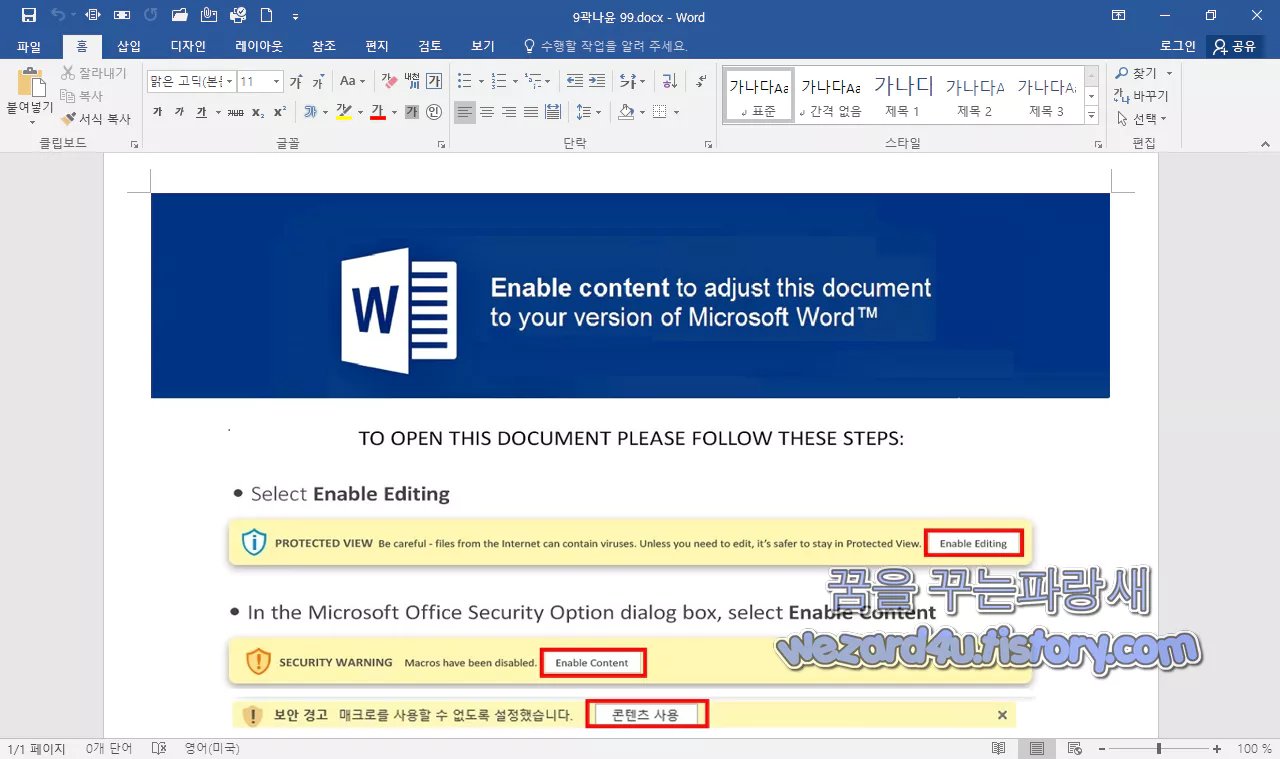The image size is (1280, 759).
Task: Adjust the zoom slider in status bar
Action: 1159,748
